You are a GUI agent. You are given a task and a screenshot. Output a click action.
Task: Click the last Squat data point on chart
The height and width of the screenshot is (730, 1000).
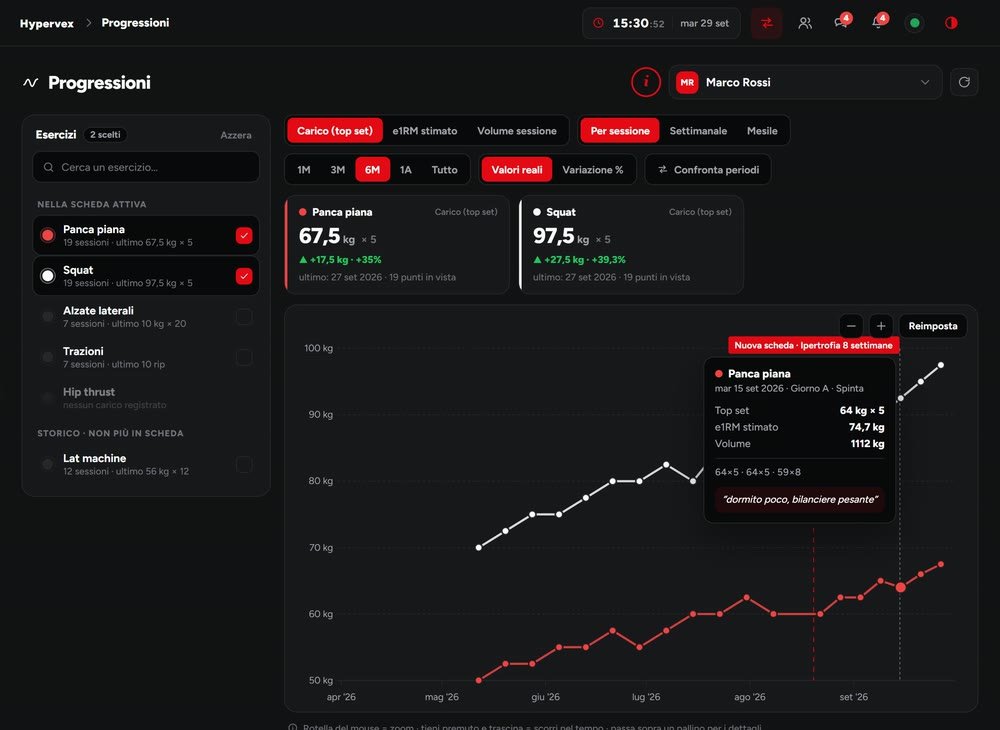(941, 365)
